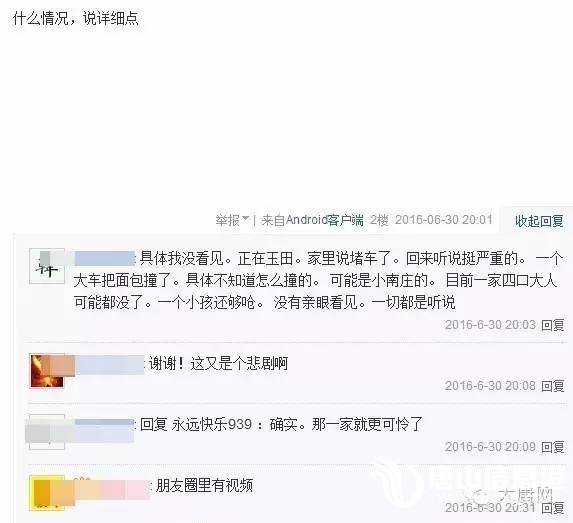Viewport: 573px width, 523px height.
Task: Collapse replies with 收起回复
Action: (539, 221)
